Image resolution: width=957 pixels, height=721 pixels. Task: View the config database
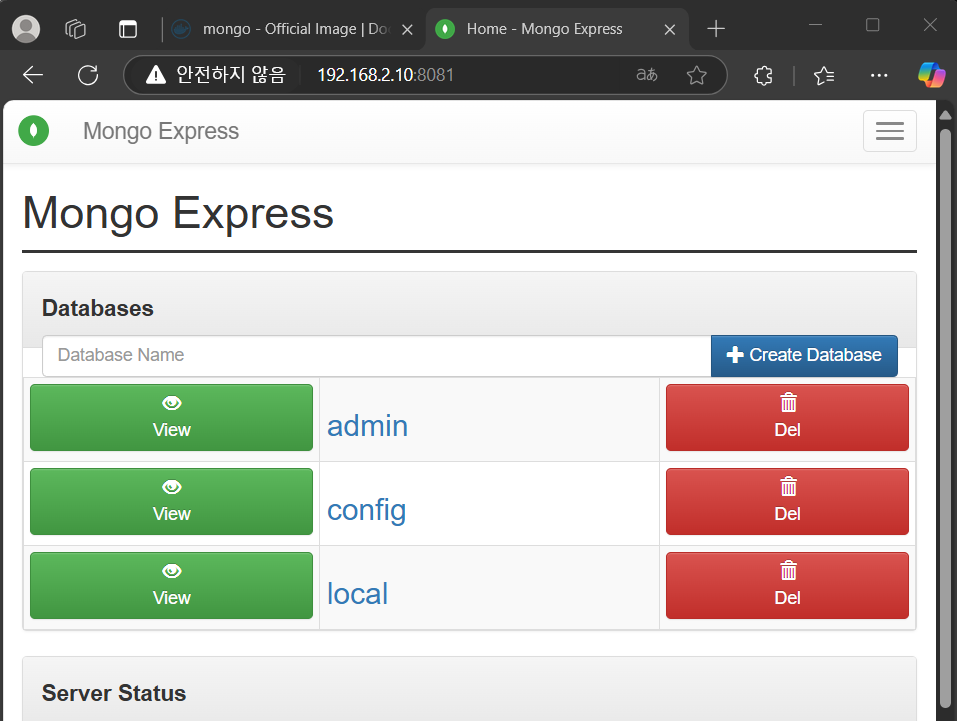[172, 502]
